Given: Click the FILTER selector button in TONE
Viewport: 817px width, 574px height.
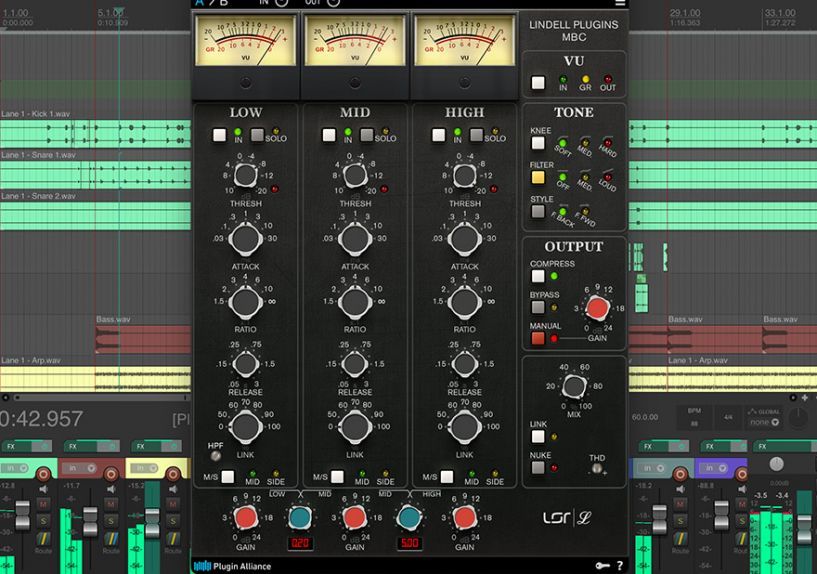Looking at the screenshot, I should click(538, 177).
